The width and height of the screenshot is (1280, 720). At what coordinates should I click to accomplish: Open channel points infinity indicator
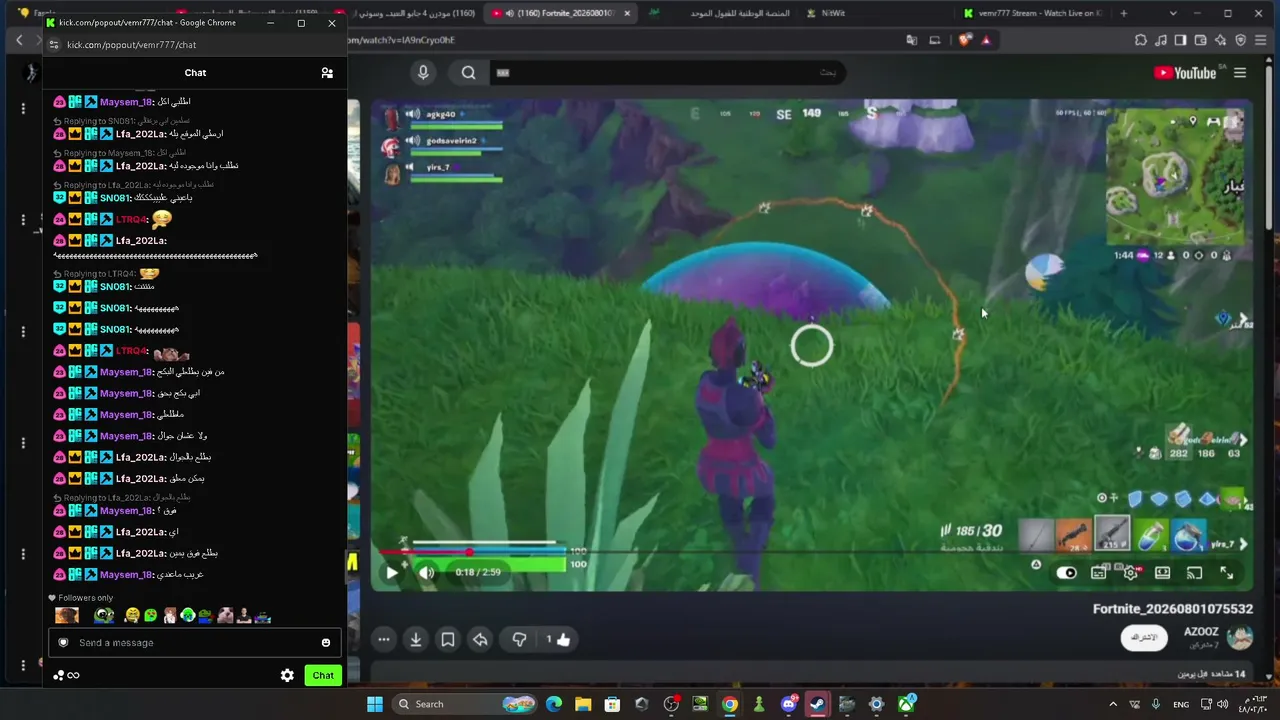(x=66, y=676)
